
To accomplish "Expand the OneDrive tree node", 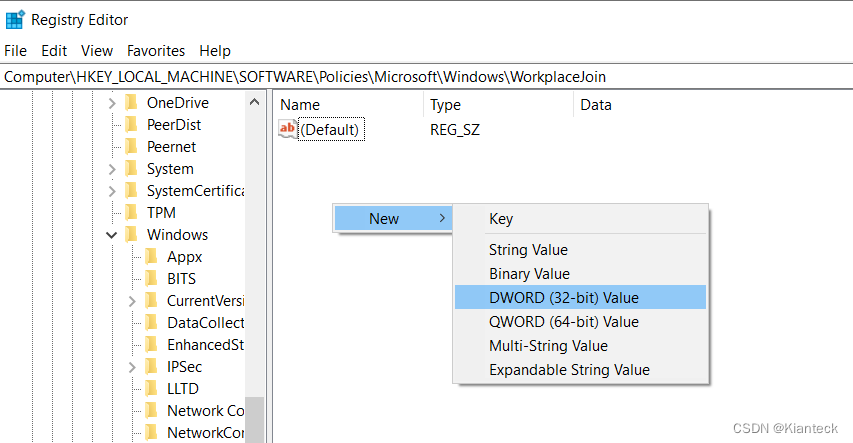I will [x=112, y=103].
